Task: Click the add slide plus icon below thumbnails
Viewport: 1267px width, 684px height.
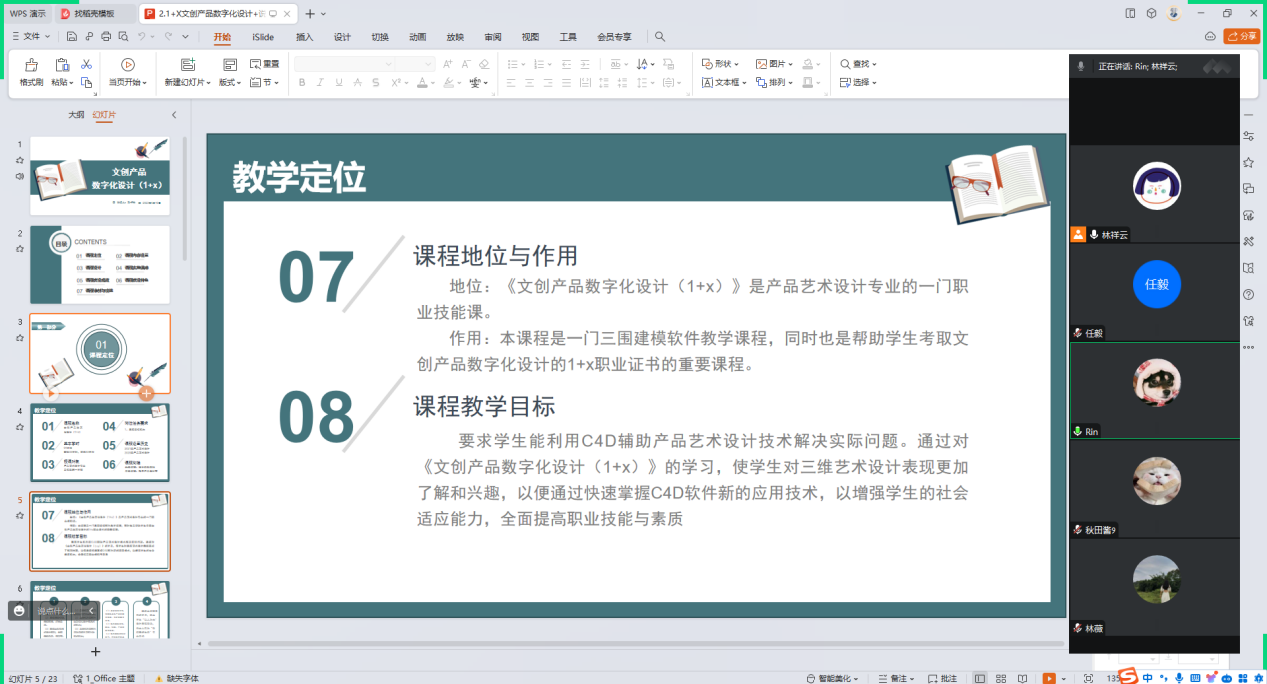Action: 95,651
